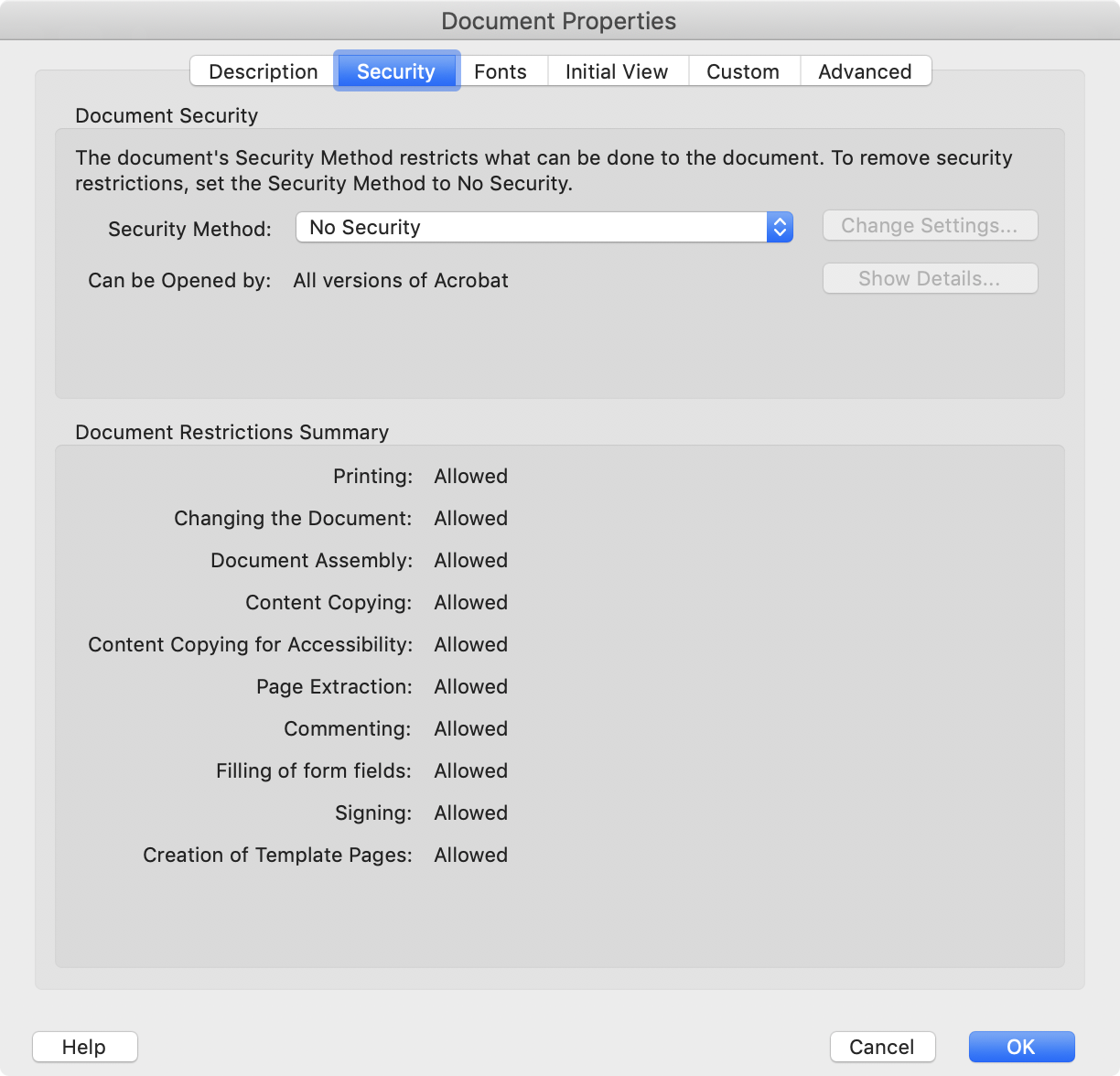Go to the Initial View tab

pos(617,71)
